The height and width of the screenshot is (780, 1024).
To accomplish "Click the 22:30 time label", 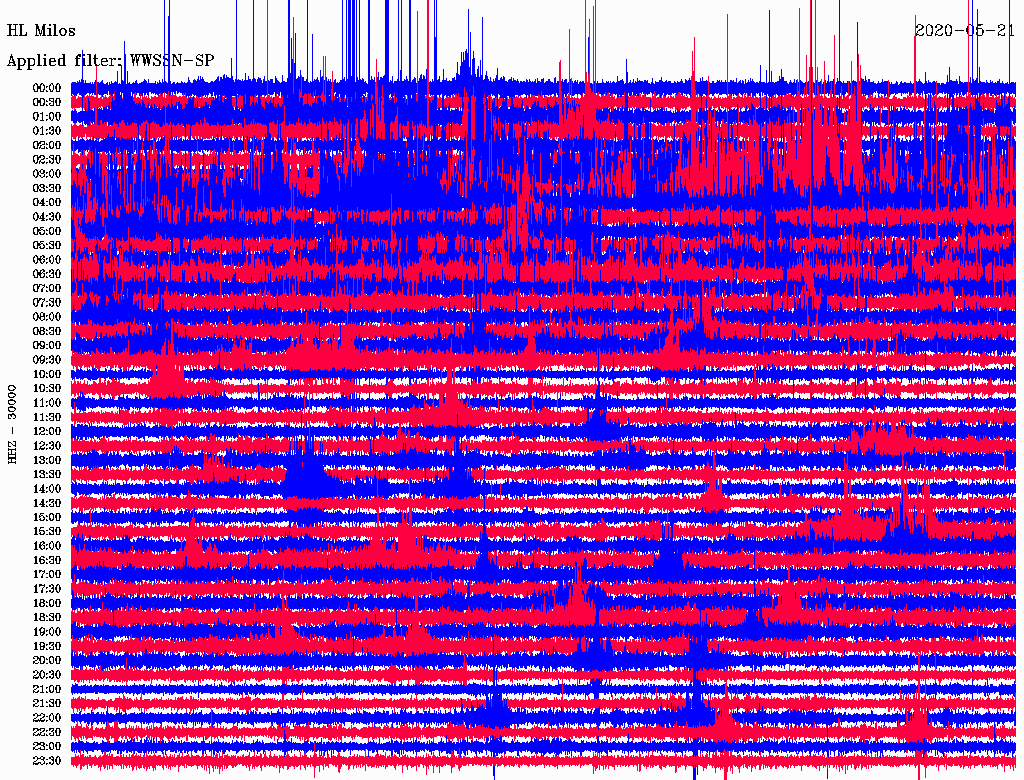I will click(x=47, y=732).
